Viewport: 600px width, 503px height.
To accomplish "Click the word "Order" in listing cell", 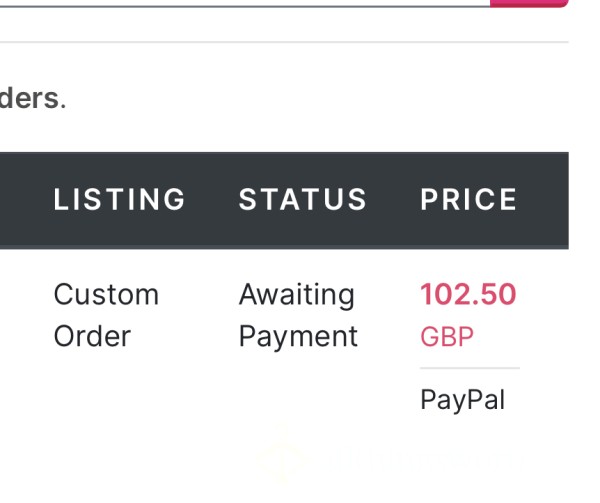I will (x=92, y=337).
